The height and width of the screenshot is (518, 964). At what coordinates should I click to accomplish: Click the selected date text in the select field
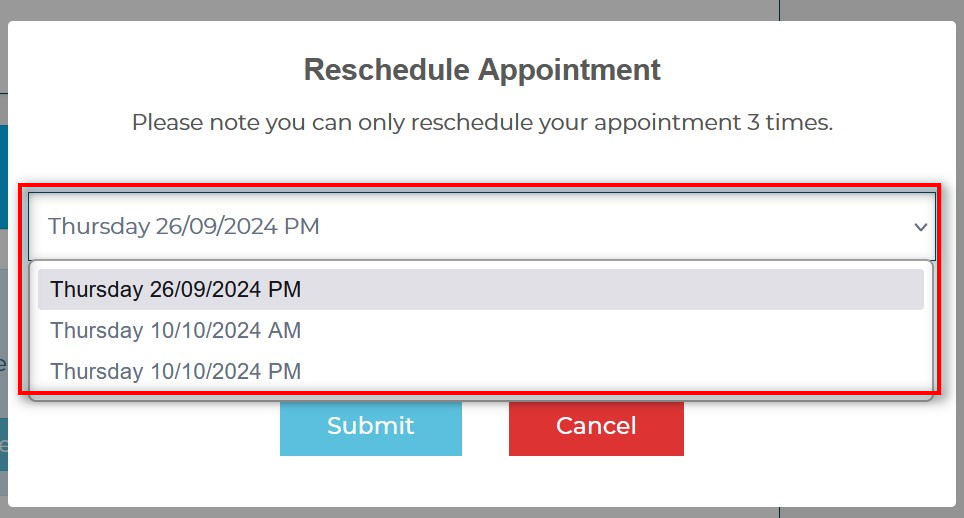[x=184, y=227]
